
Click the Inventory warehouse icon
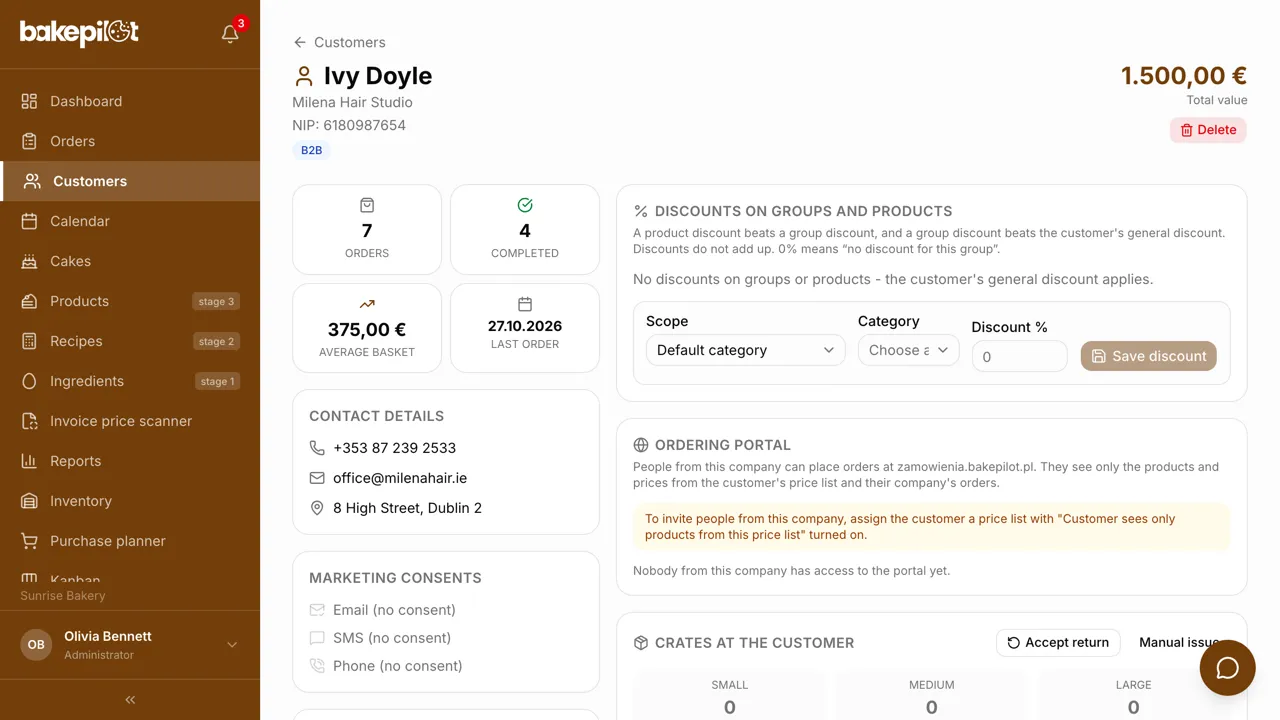(30, 501)
